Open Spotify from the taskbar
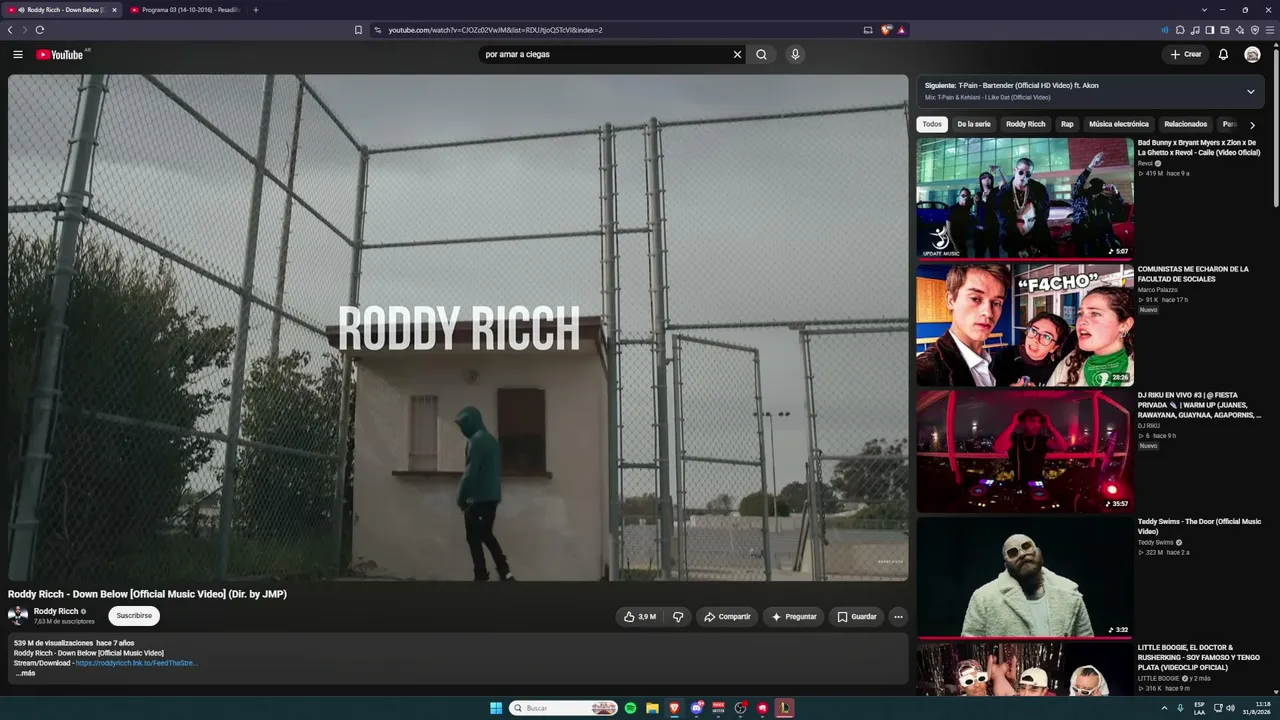Image resolution: width=1280 pixels, height=720 pixels. coord(630,708)
